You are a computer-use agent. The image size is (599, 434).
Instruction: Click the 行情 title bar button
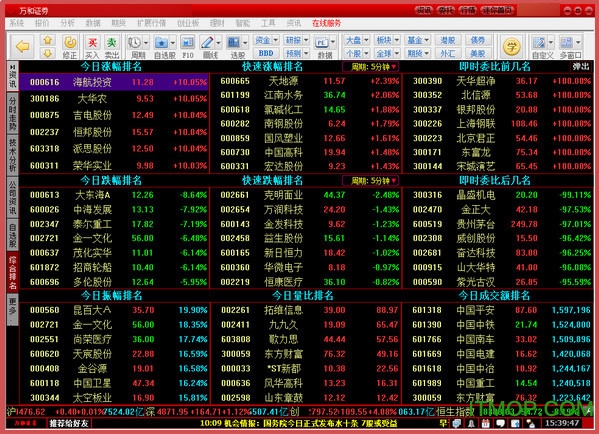(468, 10)
